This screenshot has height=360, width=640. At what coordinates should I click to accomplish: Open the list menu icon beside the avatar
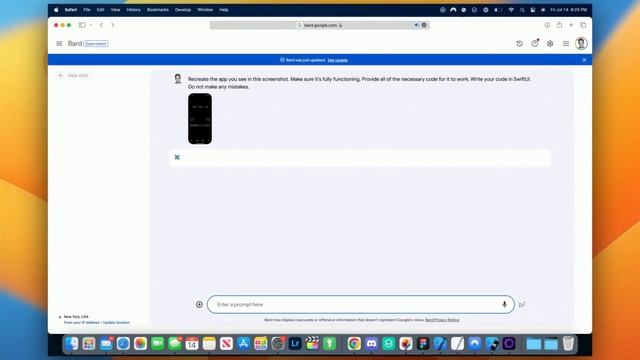[x=566, y=43]
